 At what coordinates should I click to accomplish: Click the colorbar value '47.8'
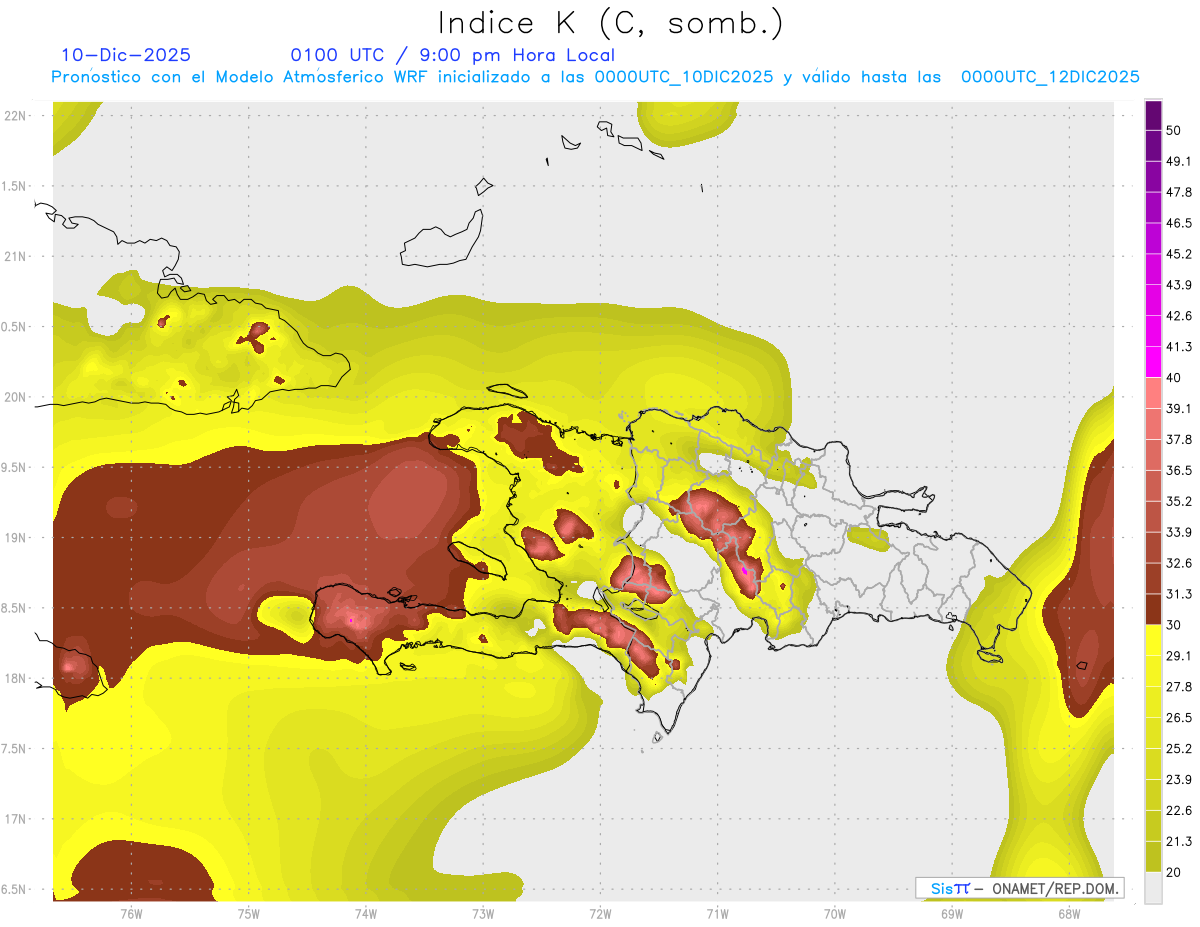click(x=1178, y=192)
